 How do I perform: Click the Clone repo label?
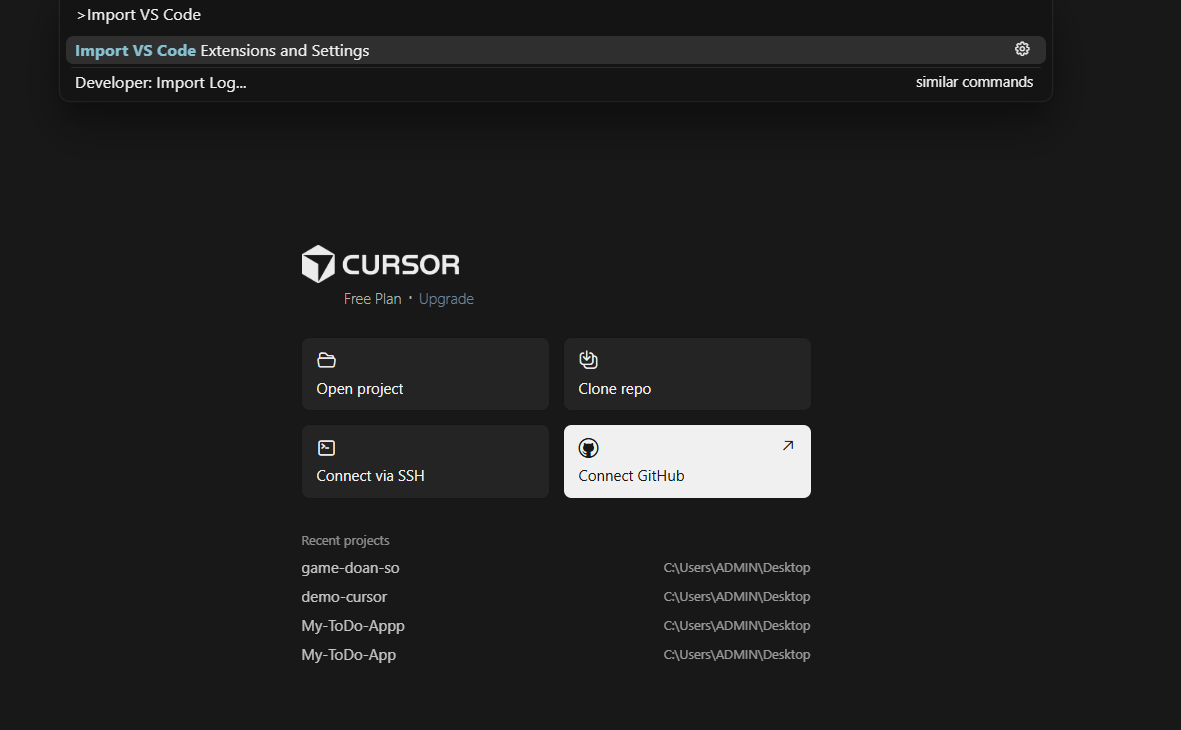point(615,389)
